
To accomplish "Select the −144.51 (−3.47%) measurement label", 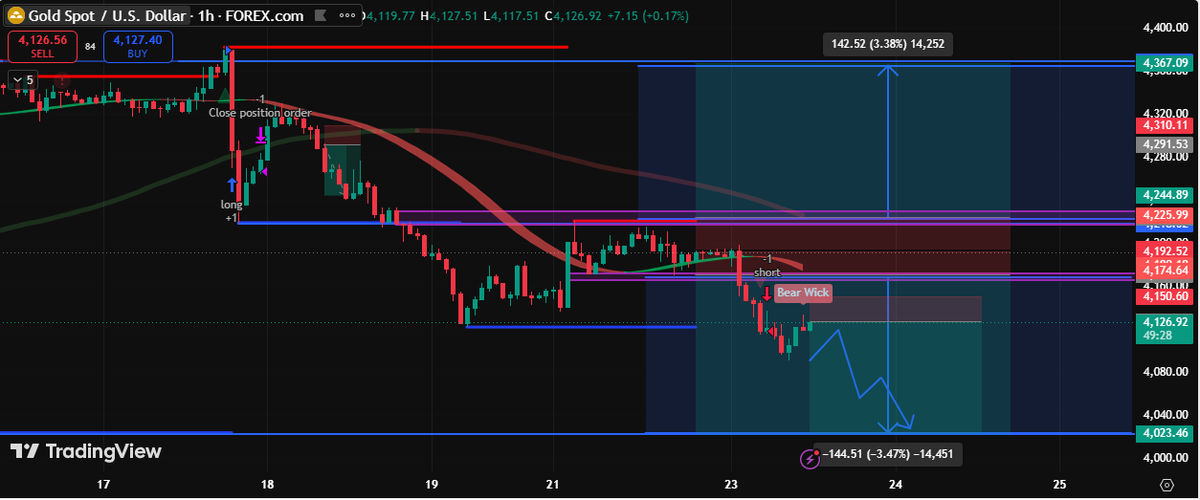I will pyautogui.click(x=889, y=453).
